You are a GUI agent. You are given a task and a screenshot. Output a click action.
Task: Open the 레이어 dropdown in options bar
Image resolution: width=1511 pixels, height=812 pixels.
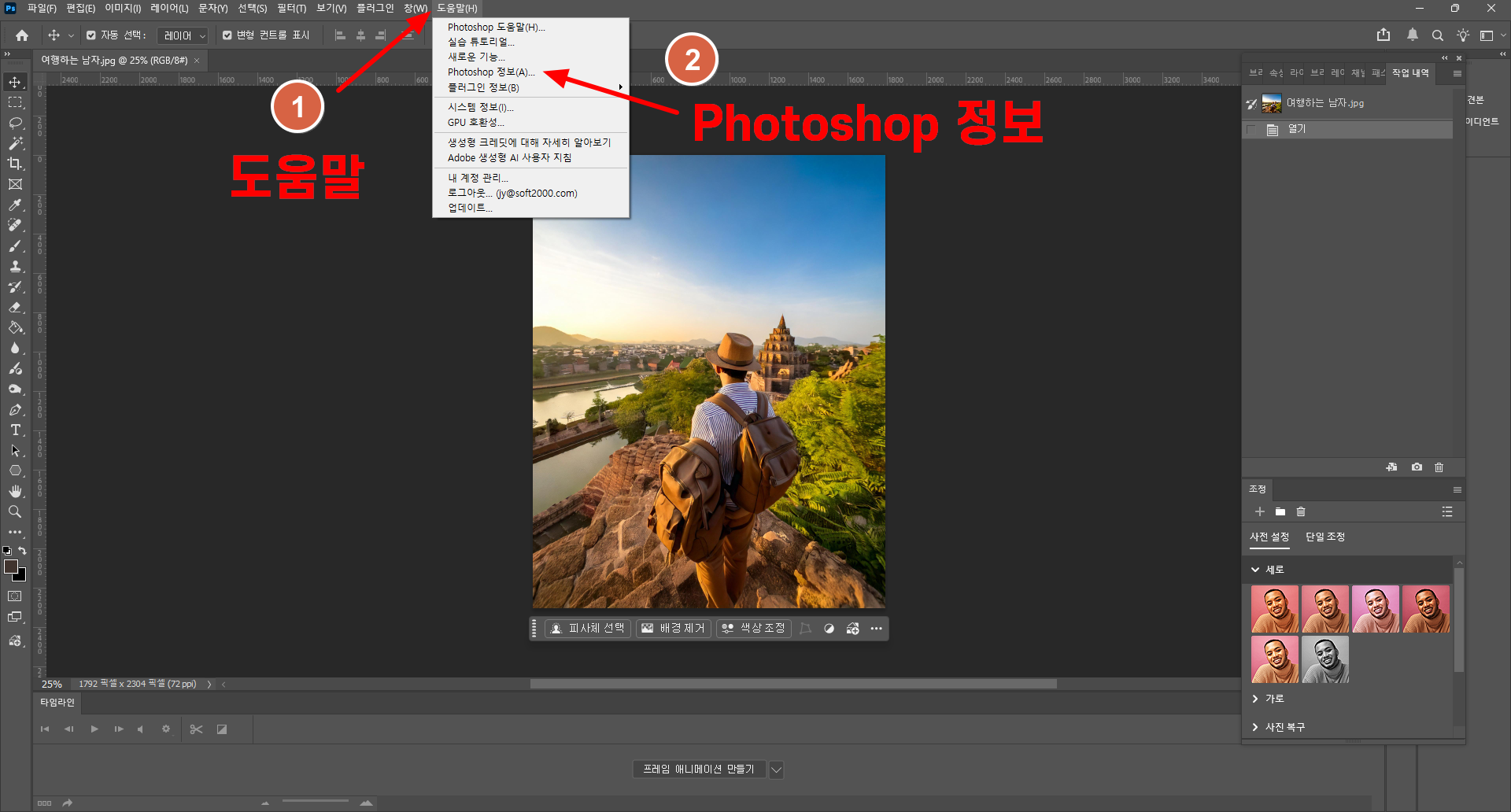[x=183, y=35]
